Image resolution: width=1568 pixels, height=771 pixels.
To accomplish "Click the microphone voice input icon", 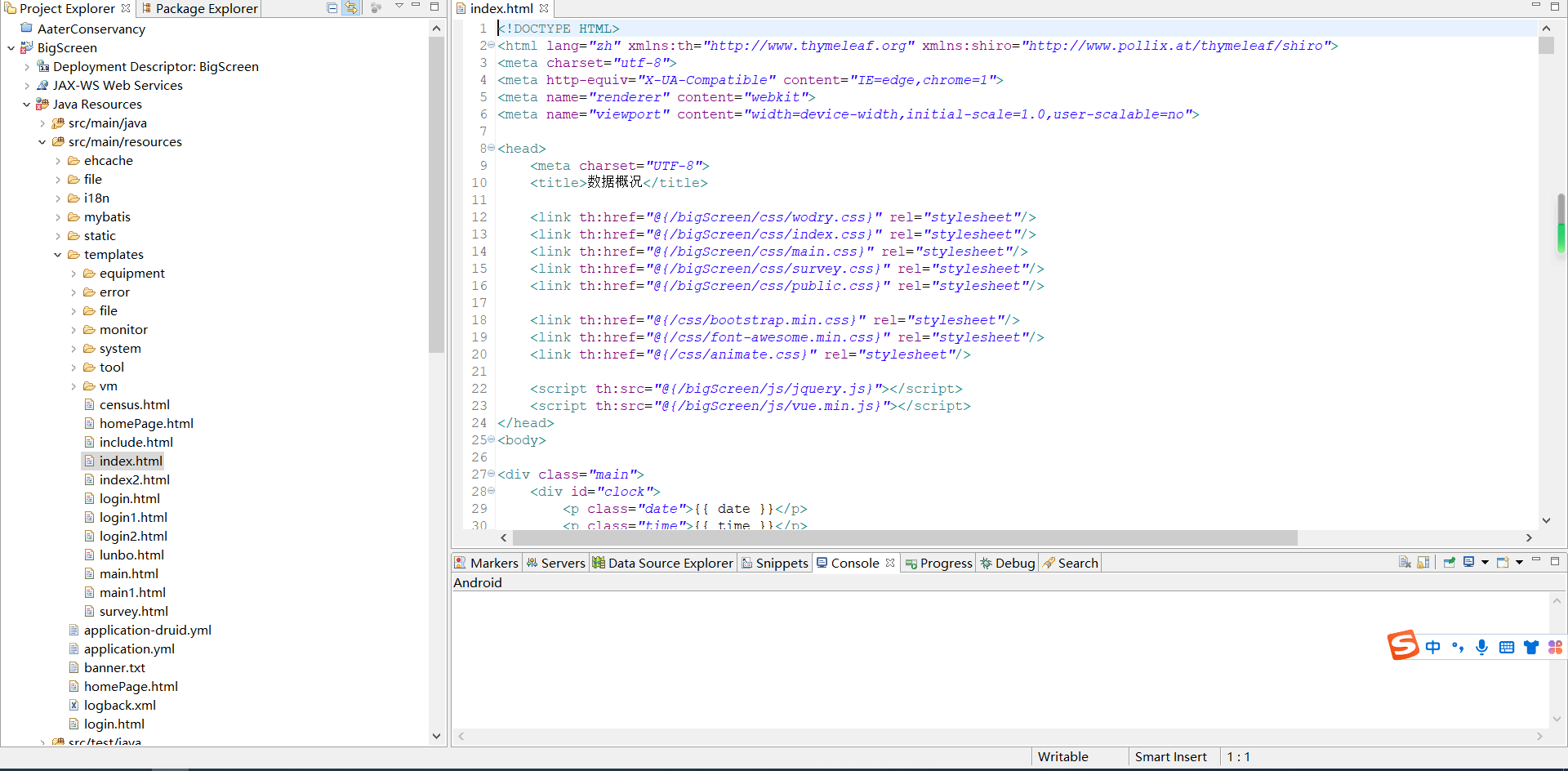I will (x=1481, y=647).
